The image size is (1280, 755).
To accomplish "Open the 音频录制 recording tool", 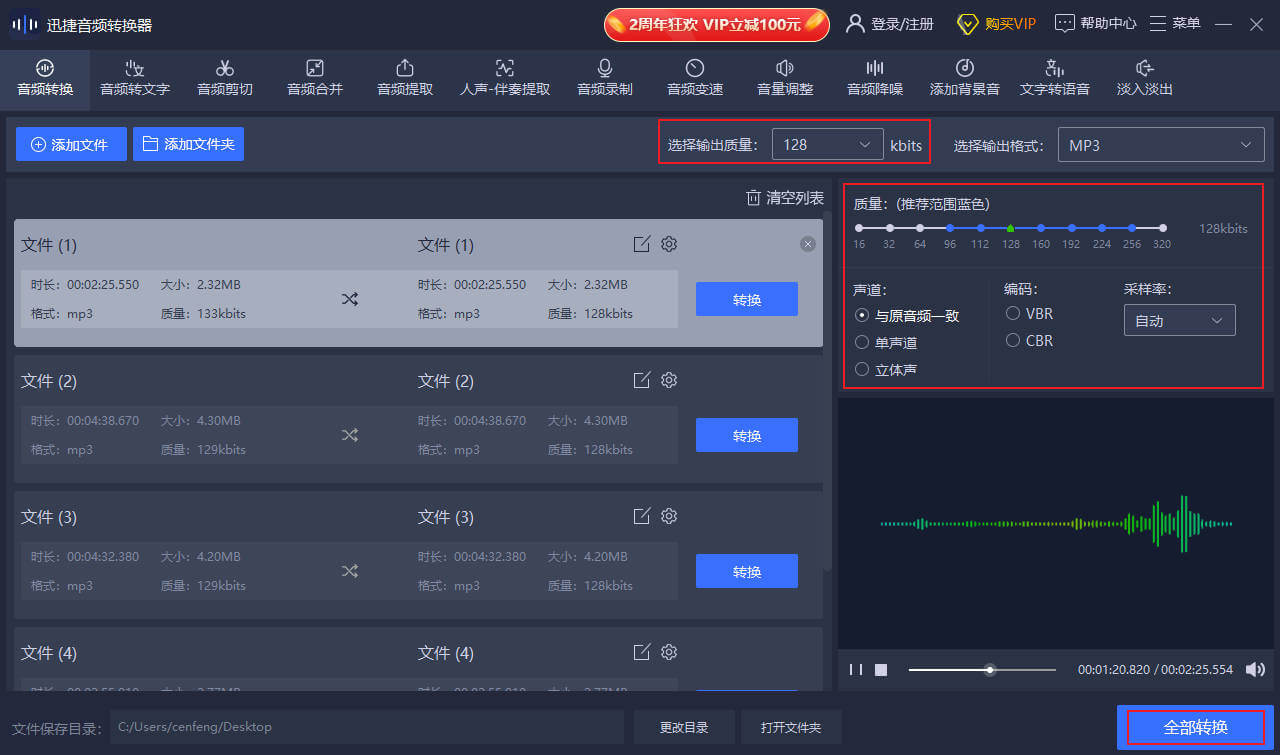I will point(604,79).
